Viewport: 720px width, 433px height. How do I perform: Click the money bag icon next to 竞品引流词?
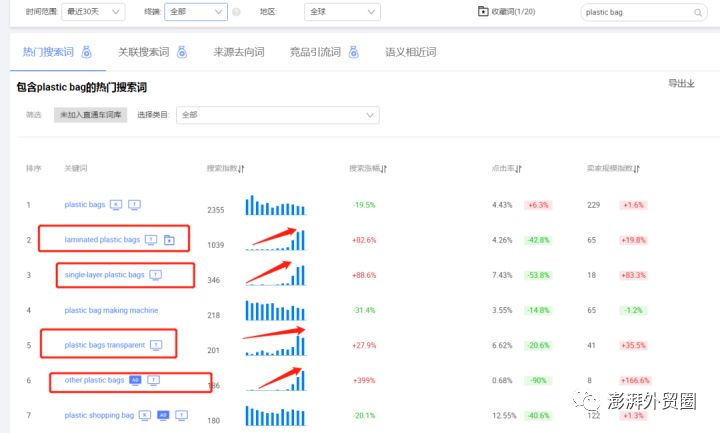[354, 52]
